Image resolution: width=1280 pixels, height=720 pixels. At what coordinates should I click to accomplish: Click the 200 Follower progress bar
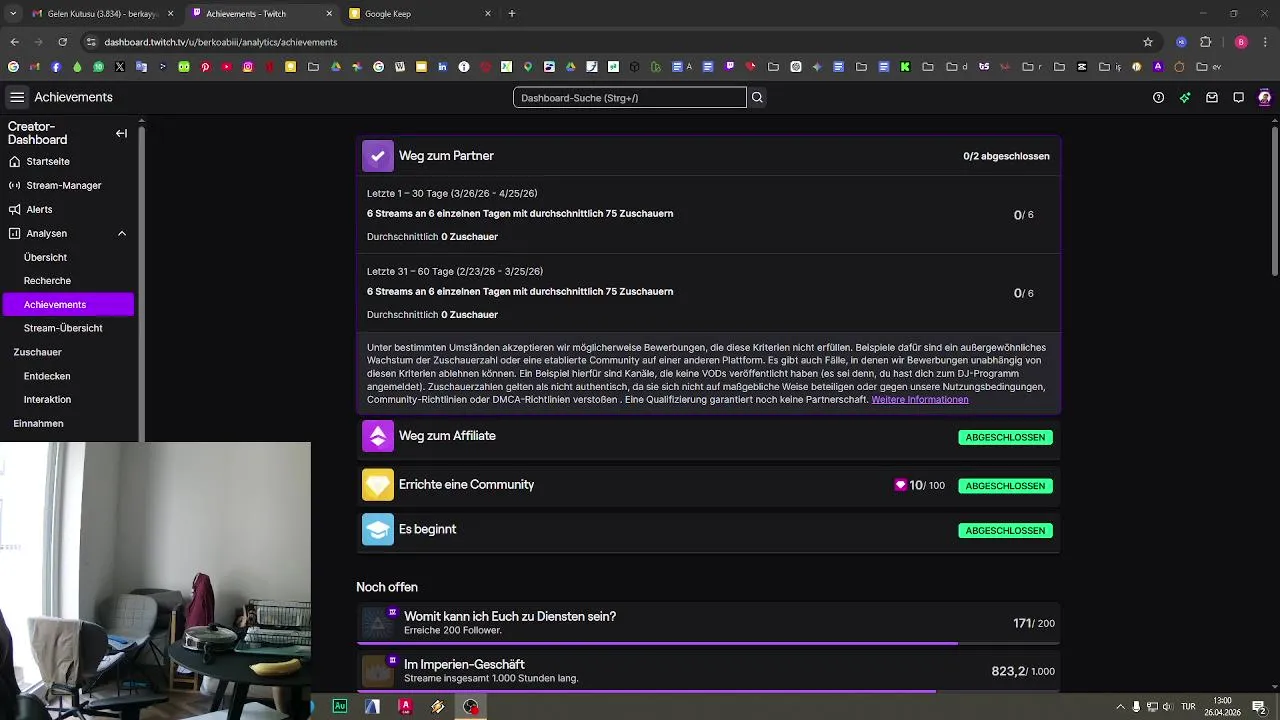point(708,643)
